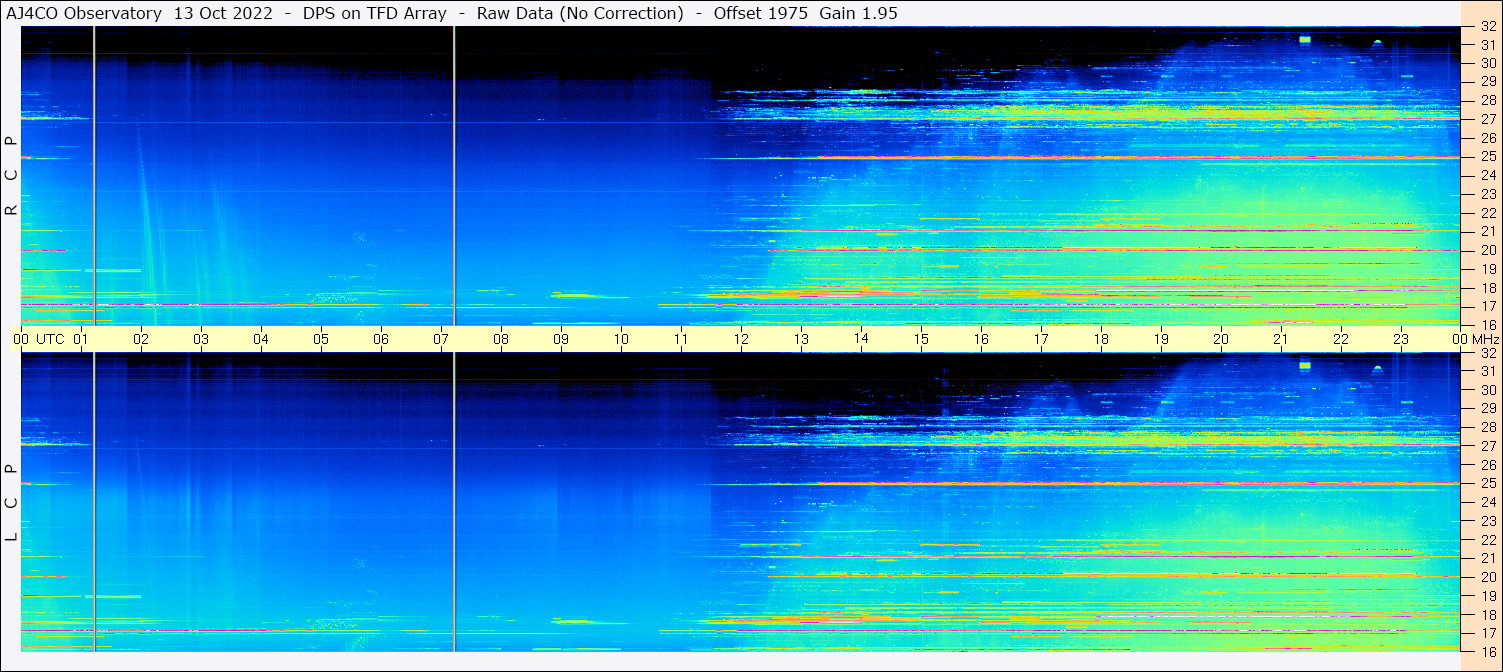Viewport: 1503px width, 672px height.
Task: Click the 14 hour tick on UTC axis
Action: click(861, 339)
